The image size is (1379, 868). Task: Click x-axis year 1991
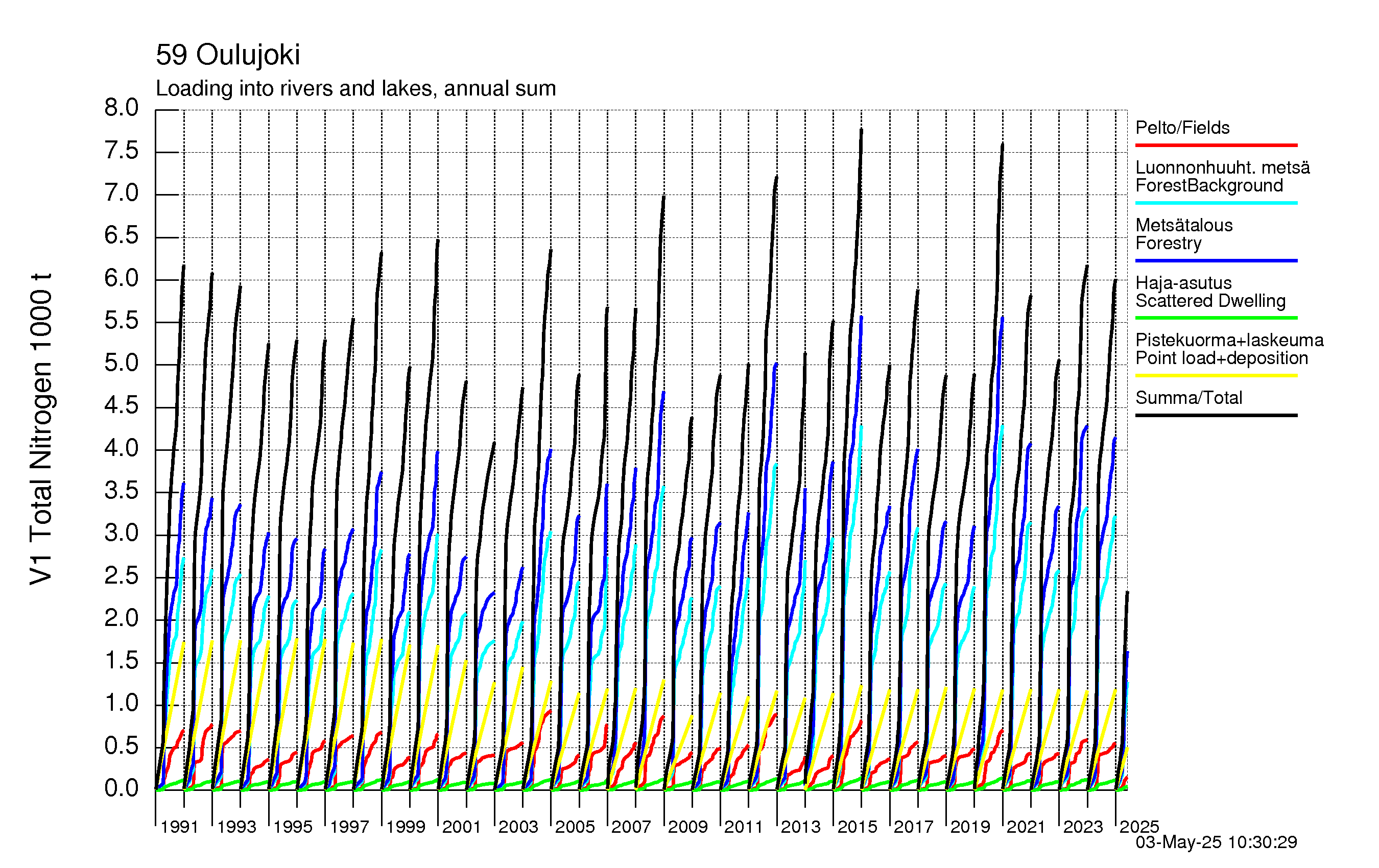pos(180,827)
